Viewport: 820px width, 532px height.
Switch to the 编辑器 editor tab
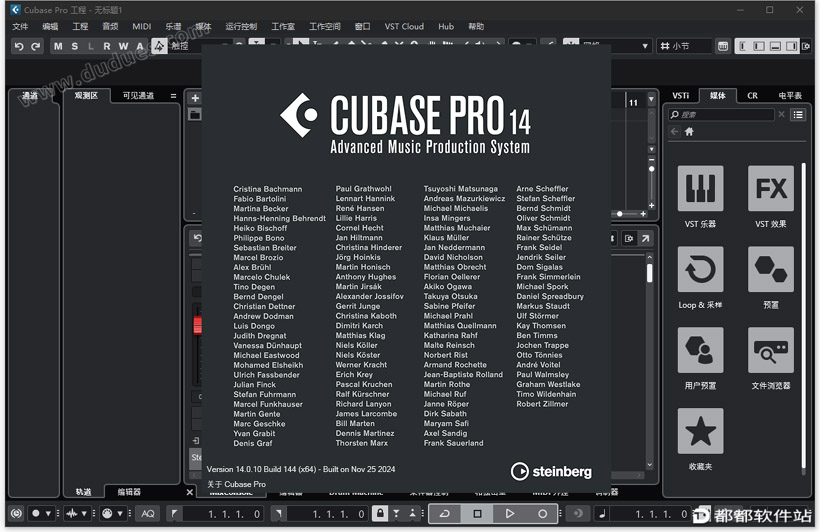click(129, 492)
